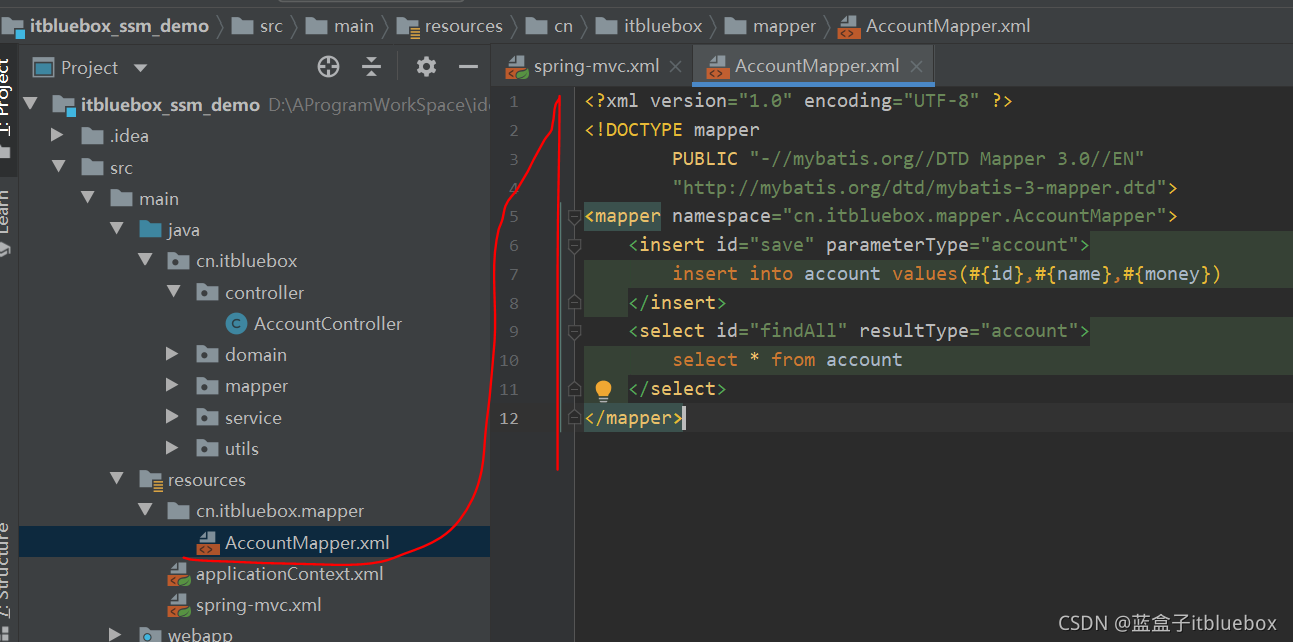Image resolution: width=1293 pixels, height=642 pixels.
Task: Click 'select * from account' SQL text
Action: click(x=787, y=360)
